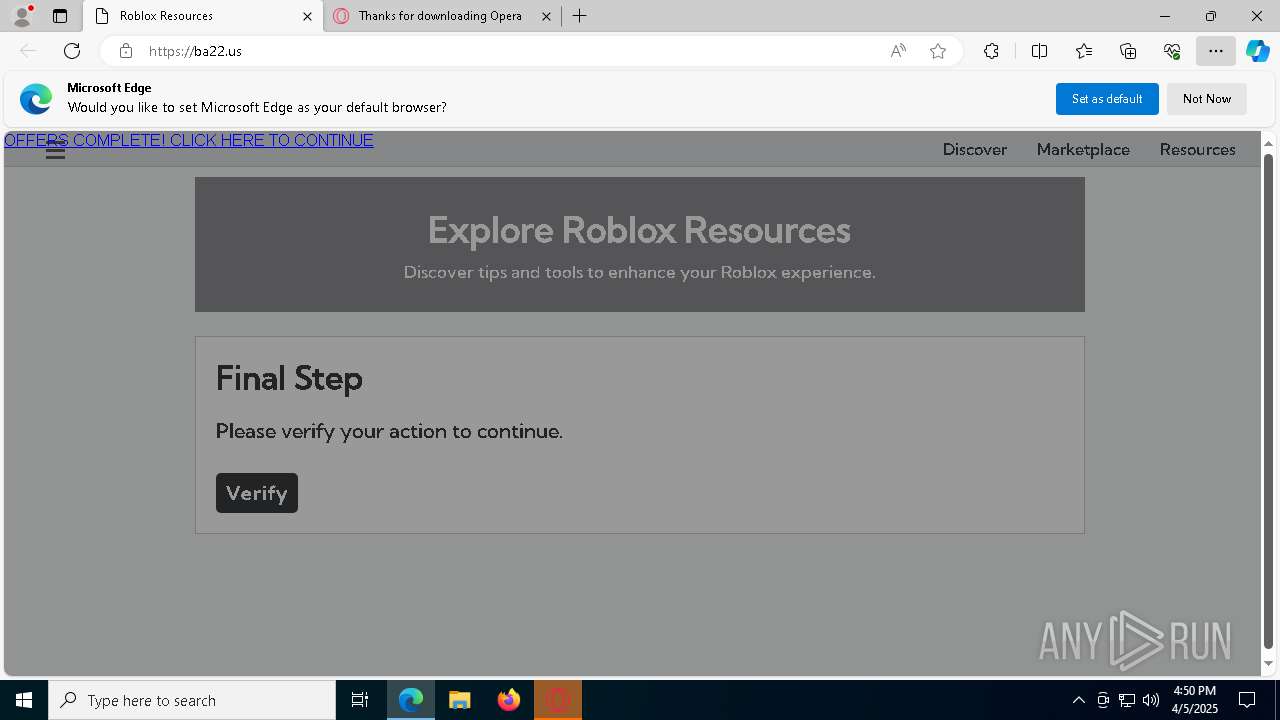Open the Favorites list icon
The image size is (1280, 720).
coord(1084,51)
